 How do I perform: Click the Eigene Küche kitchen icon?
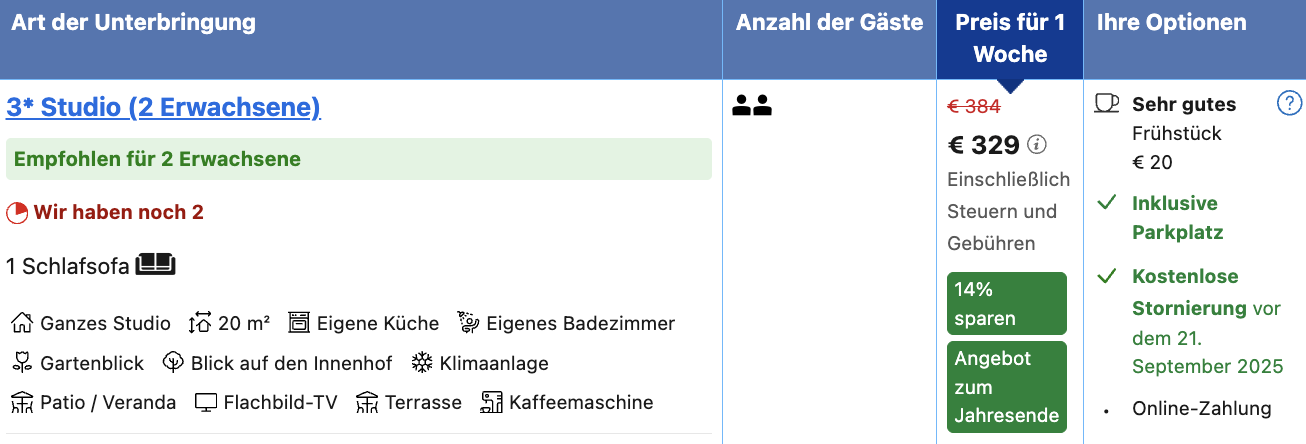pos(299,323)
